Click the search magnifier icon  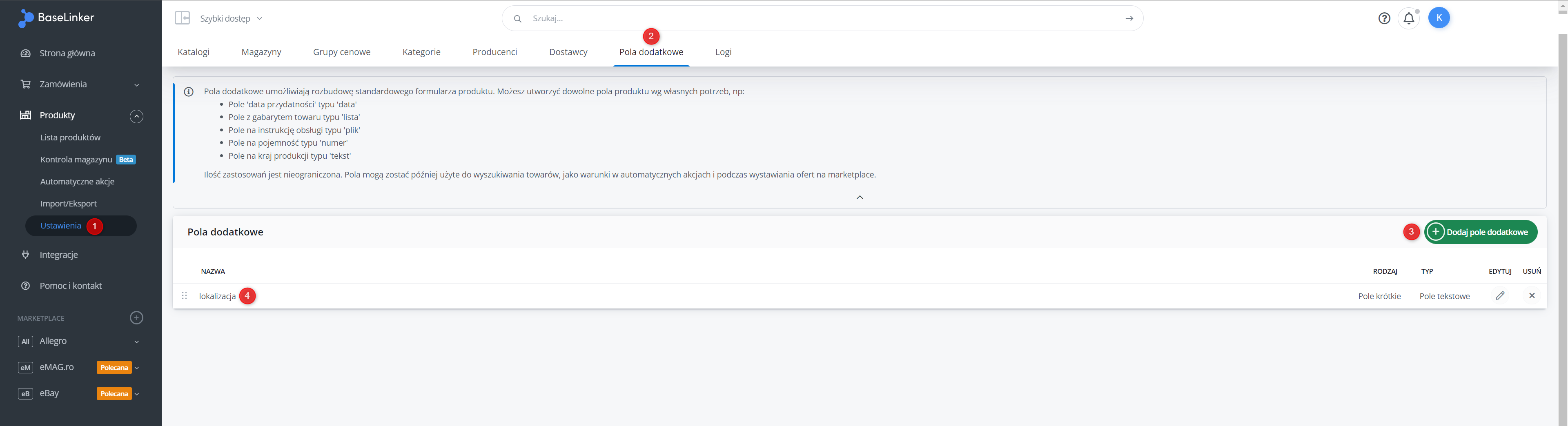coord(517,19)
